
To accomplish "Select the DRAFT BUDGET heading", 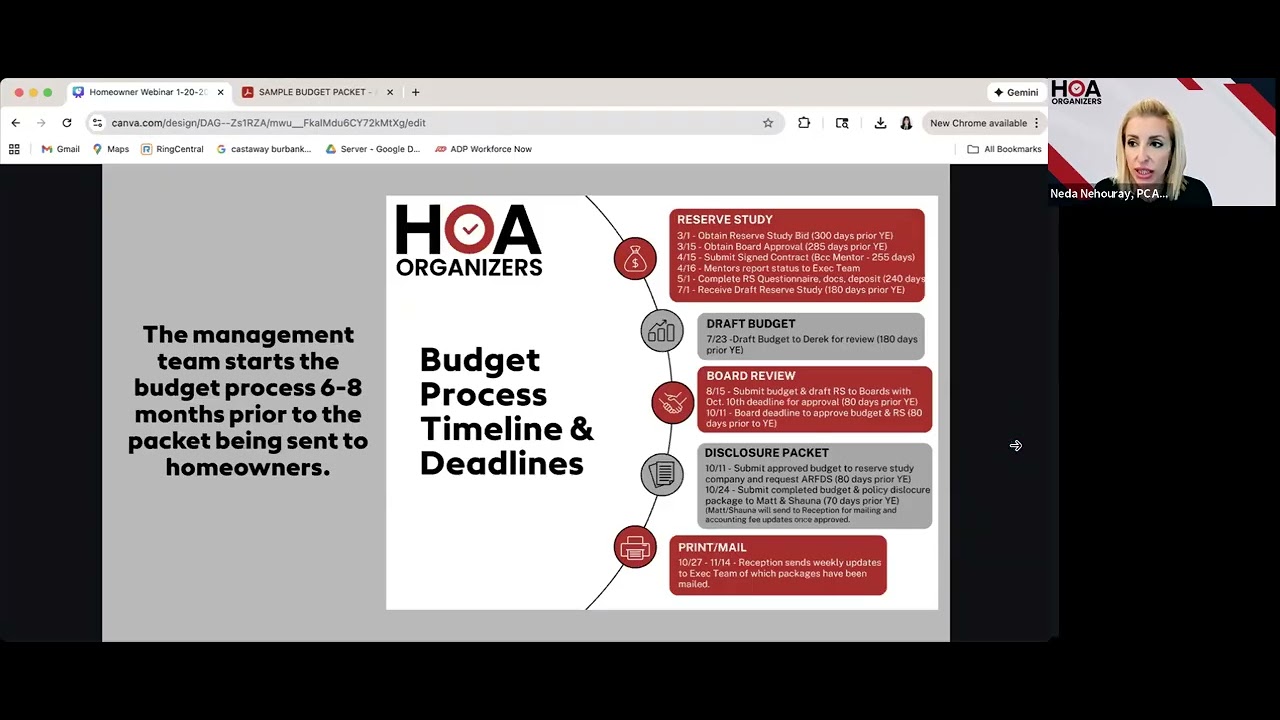I will [751, 324].
